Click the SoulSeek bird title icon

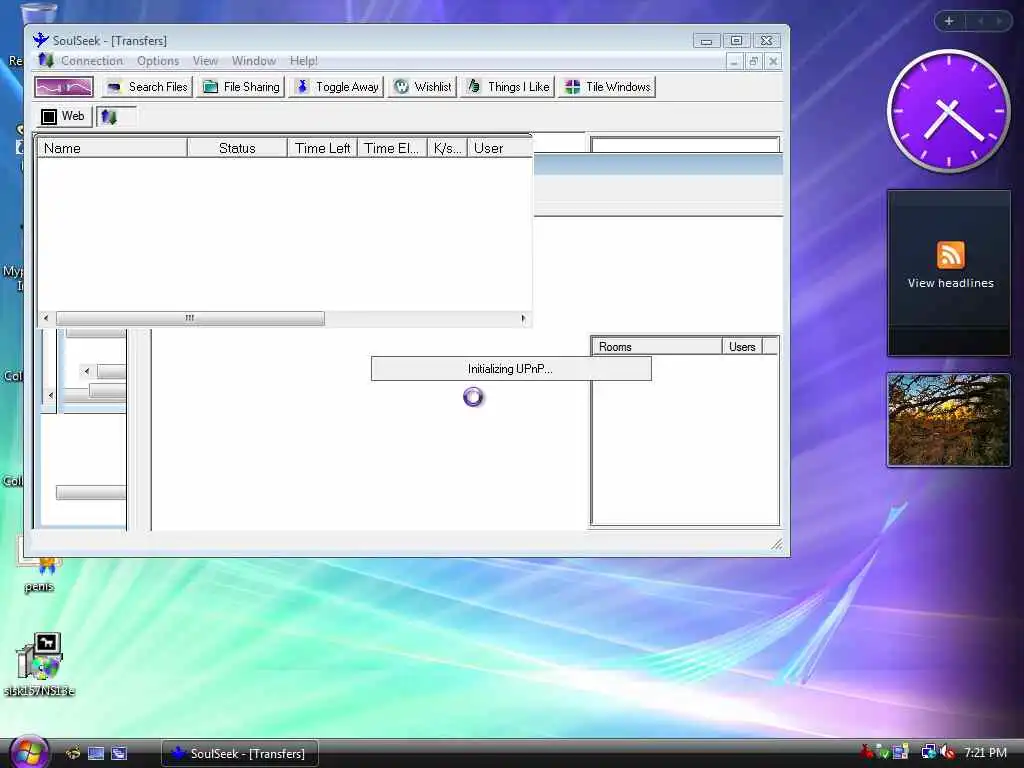click(40, 40)
